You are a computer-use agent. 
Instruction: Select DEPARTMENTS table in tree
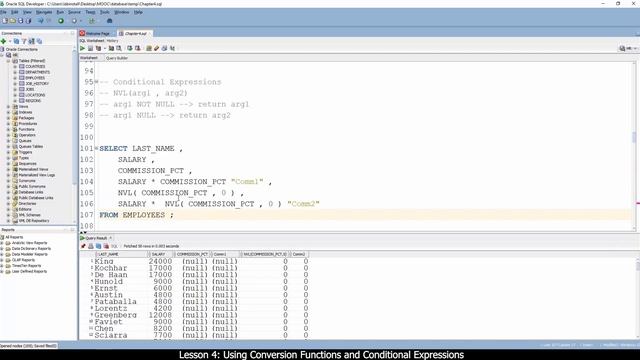(38, 72)
